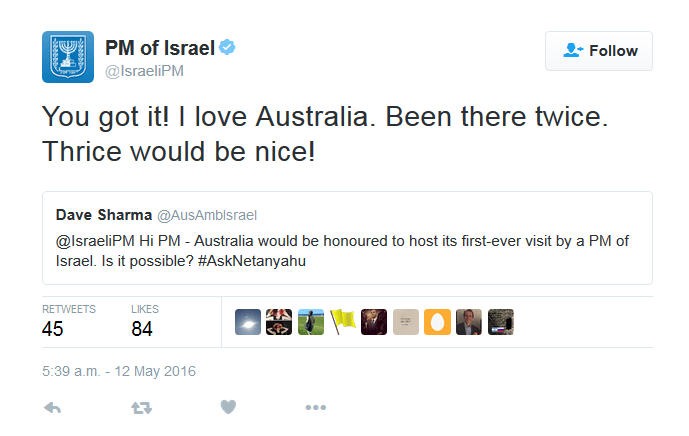Open the avatar of the person on grass
Viewport: 689px width, 436px height.
pyautogui.click(x=311, y=321)
